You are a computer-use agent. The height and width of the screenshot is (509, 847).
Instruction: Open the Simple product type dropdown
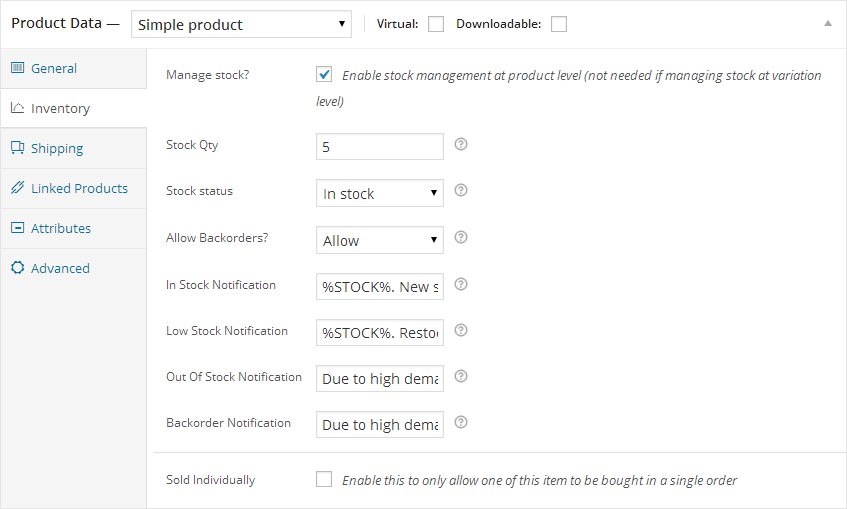(x=241, y=24)
